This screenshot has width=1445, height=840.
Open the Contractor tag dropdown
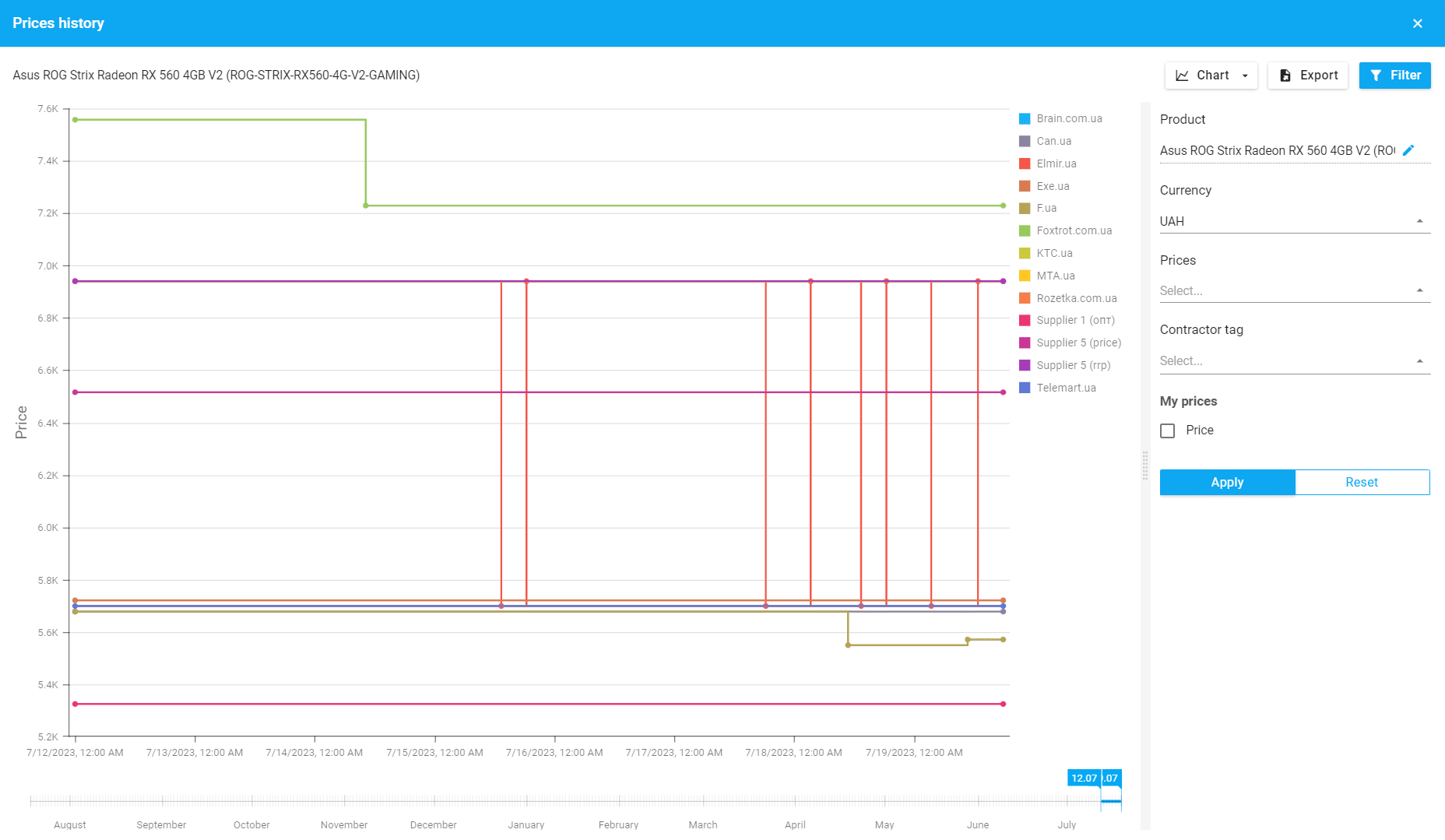click(1294, 361)
